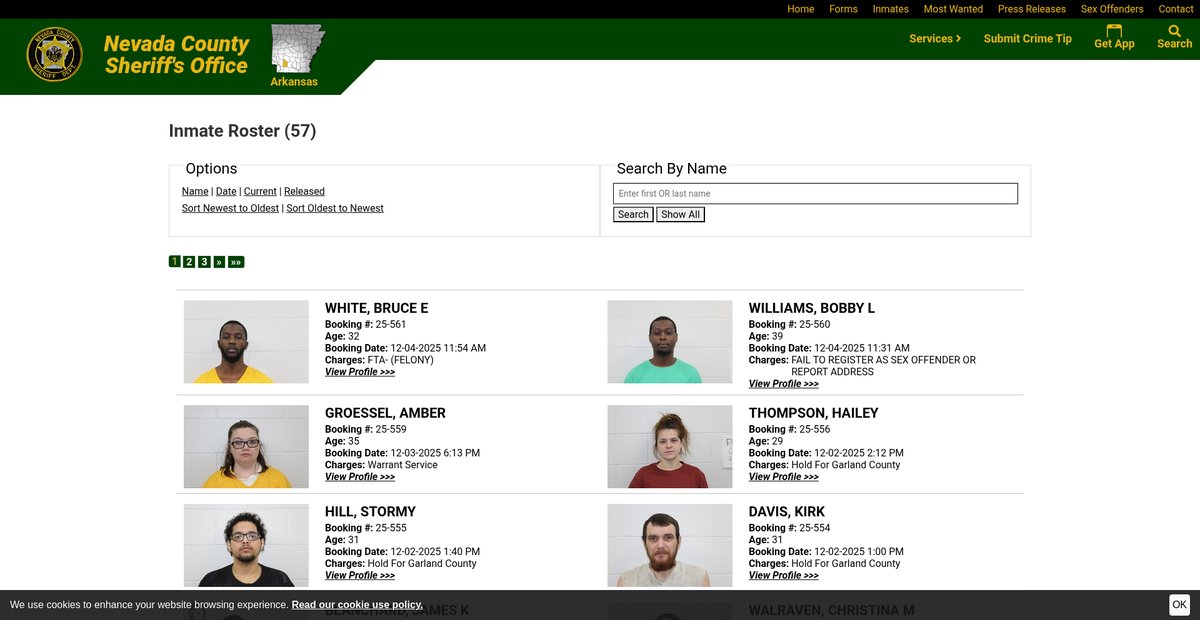Screen dimensions: 1200x620
Task: Open Read our cookie use policy link
Action: pos(357,605)
